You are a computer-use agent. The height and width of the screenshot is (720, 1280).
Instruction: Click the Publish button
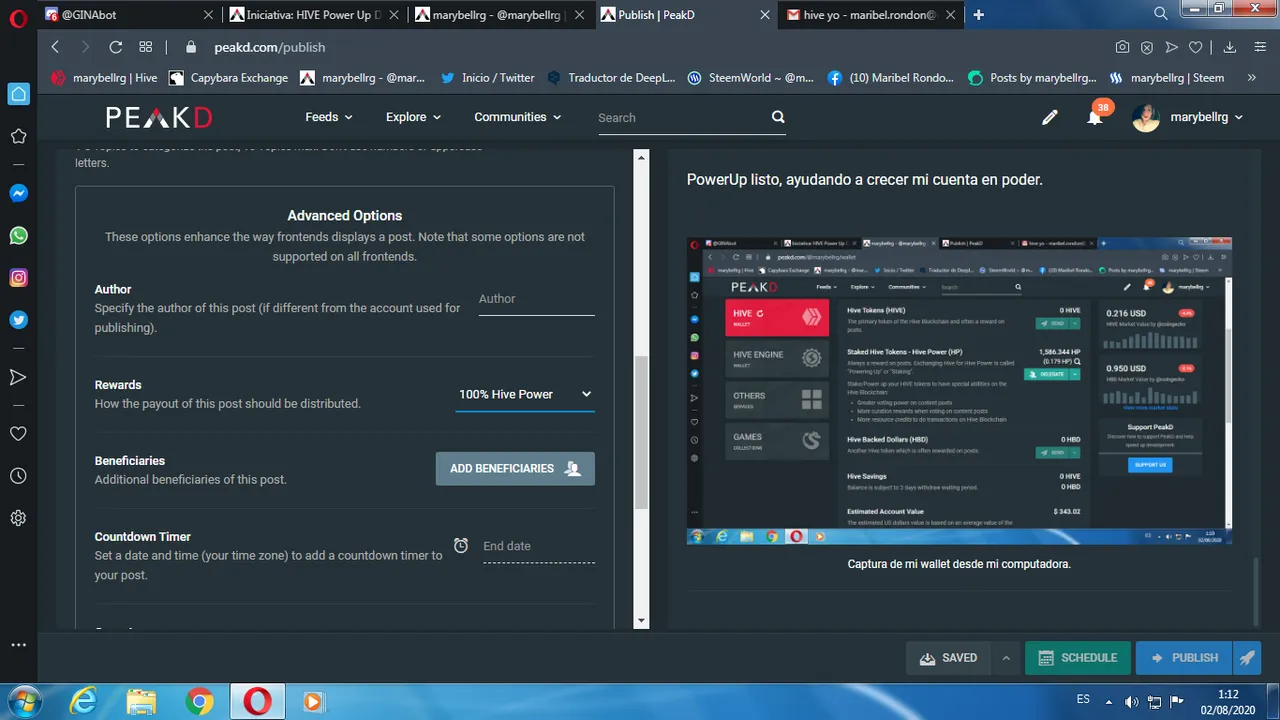point(1185,658)
